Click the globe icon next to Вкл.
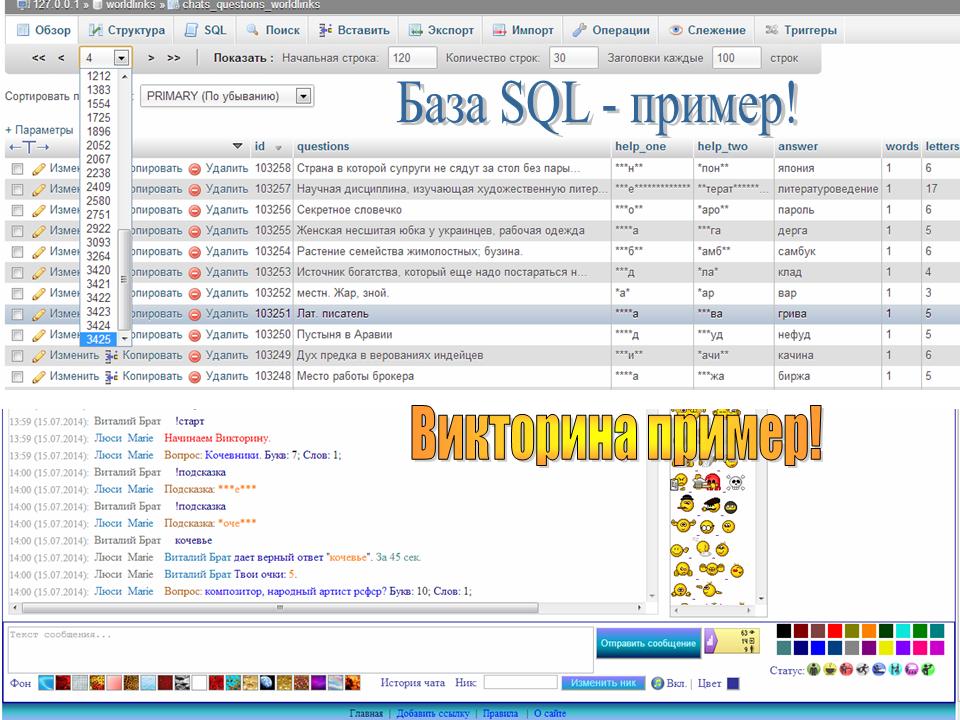The height and width of the screenshot is (720, 960). click(x=657, y=683)
